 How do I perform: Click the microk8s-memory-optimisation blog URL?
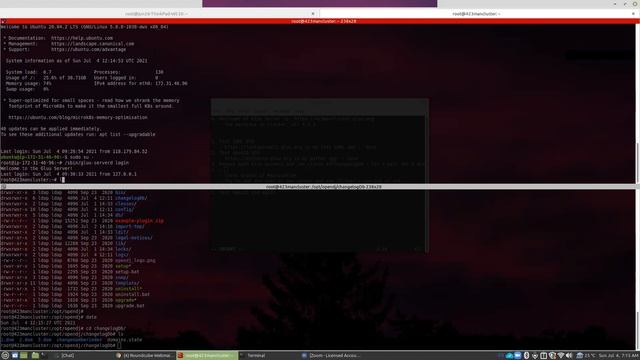[x=78, y=117]
